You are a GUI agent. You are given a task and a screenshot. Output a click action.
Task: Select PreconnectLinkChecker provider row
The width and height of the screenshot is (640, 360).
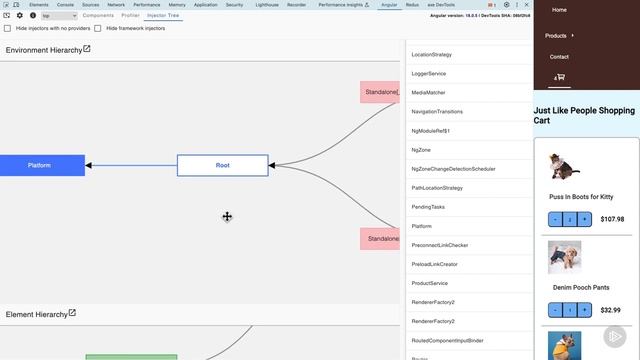point(469,245)
